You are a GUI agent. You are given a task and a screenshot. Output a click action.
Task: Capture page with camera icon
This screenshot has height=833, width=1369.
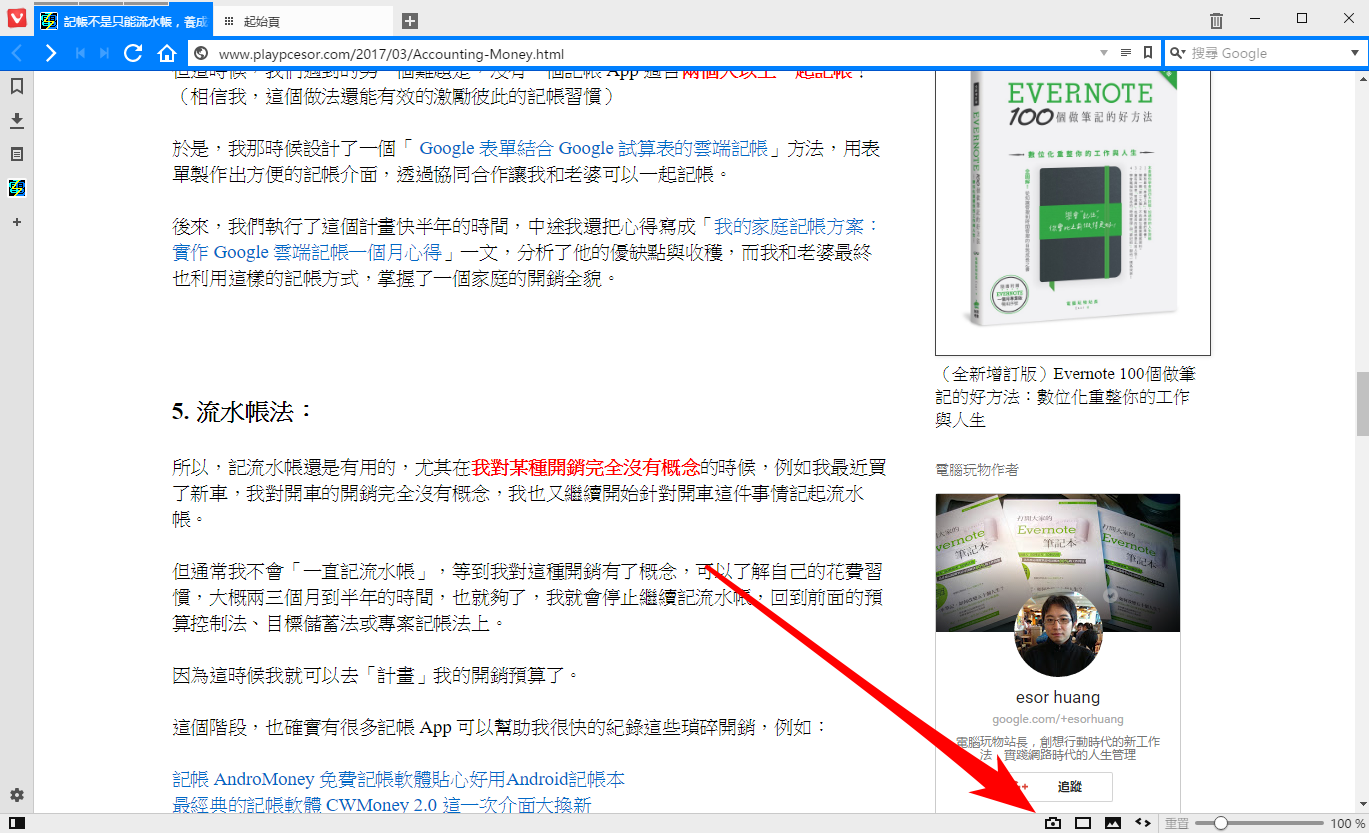[1053, 823]
